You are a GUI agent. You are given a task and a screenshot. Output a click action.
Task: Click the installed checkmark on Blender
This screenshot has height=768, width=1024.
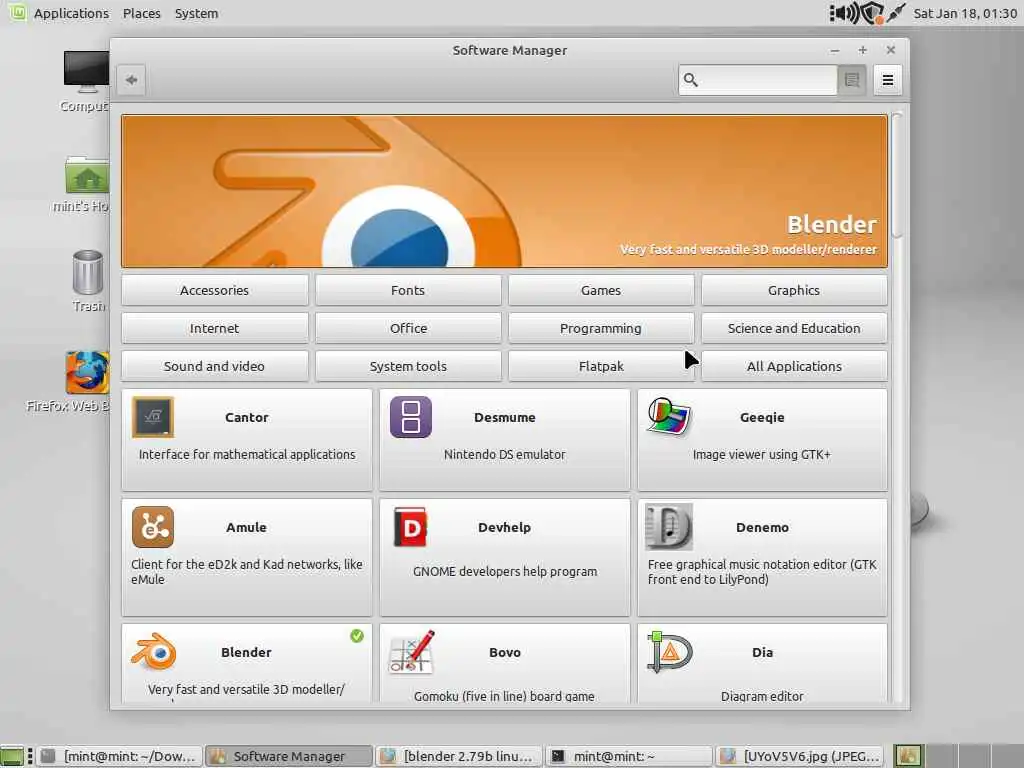tap(357, 635)
